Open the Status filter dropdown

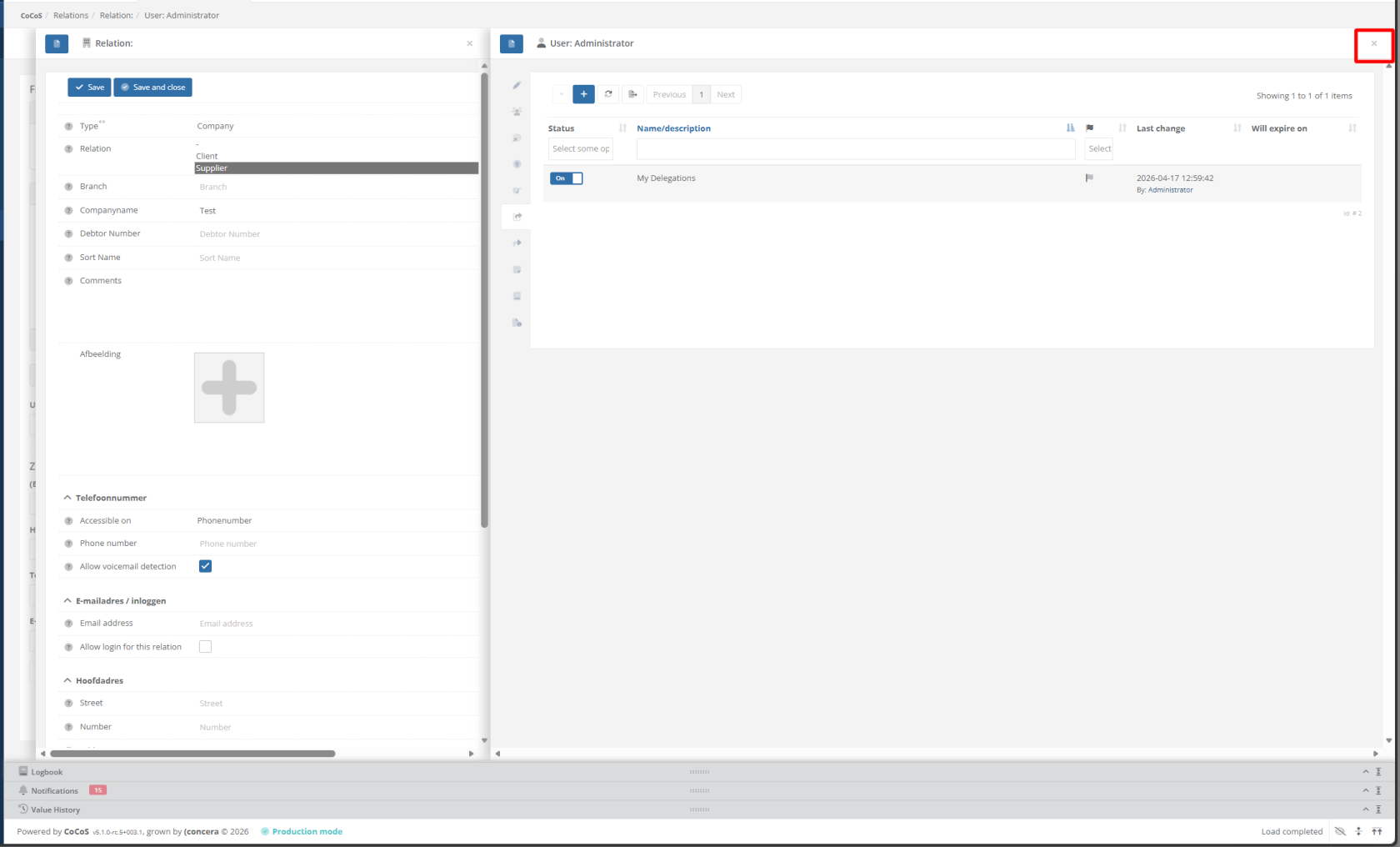581,148
